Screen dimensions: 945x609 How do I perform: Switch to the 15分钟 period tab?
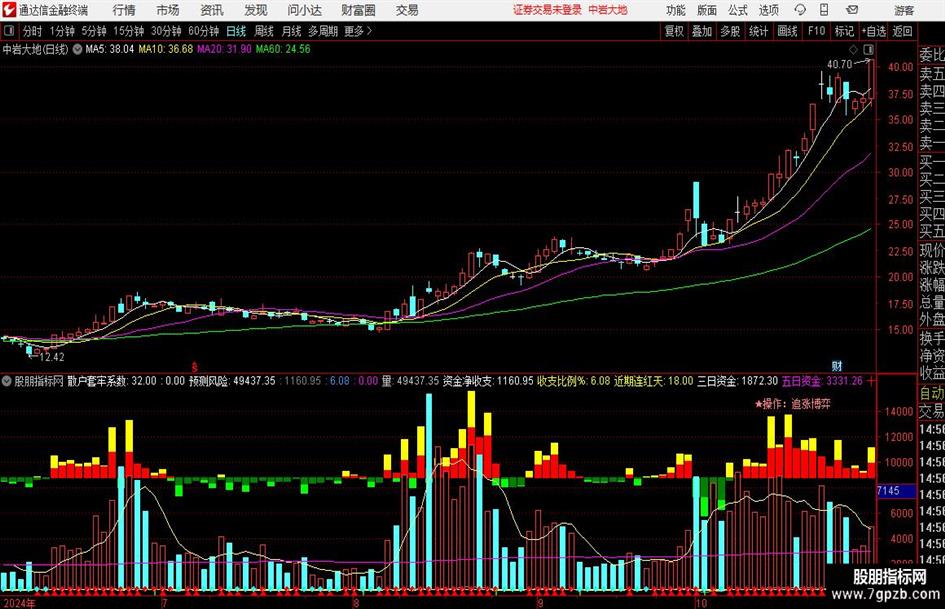129,31
